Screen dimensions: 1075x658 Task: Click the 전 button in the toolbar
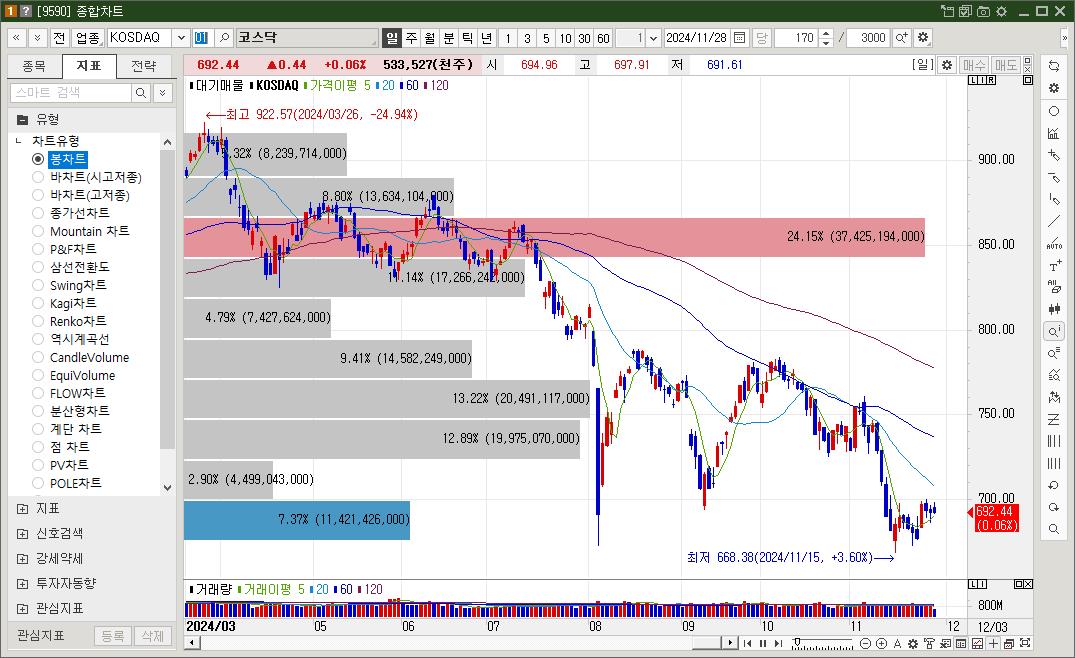[x=59, y=38]
